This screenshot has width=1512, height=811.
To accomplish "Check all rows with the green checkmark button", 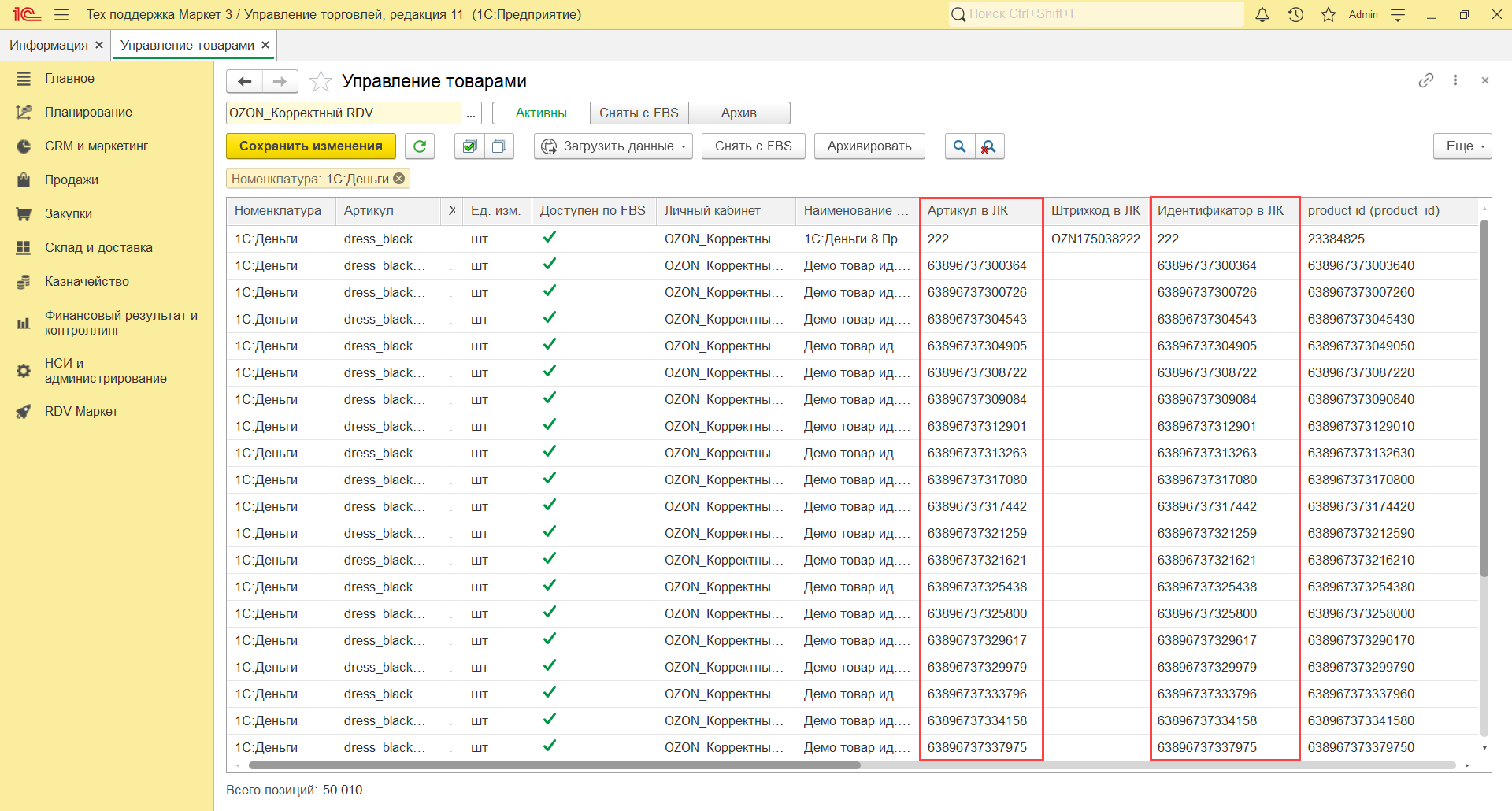I will tap(469, 146).
